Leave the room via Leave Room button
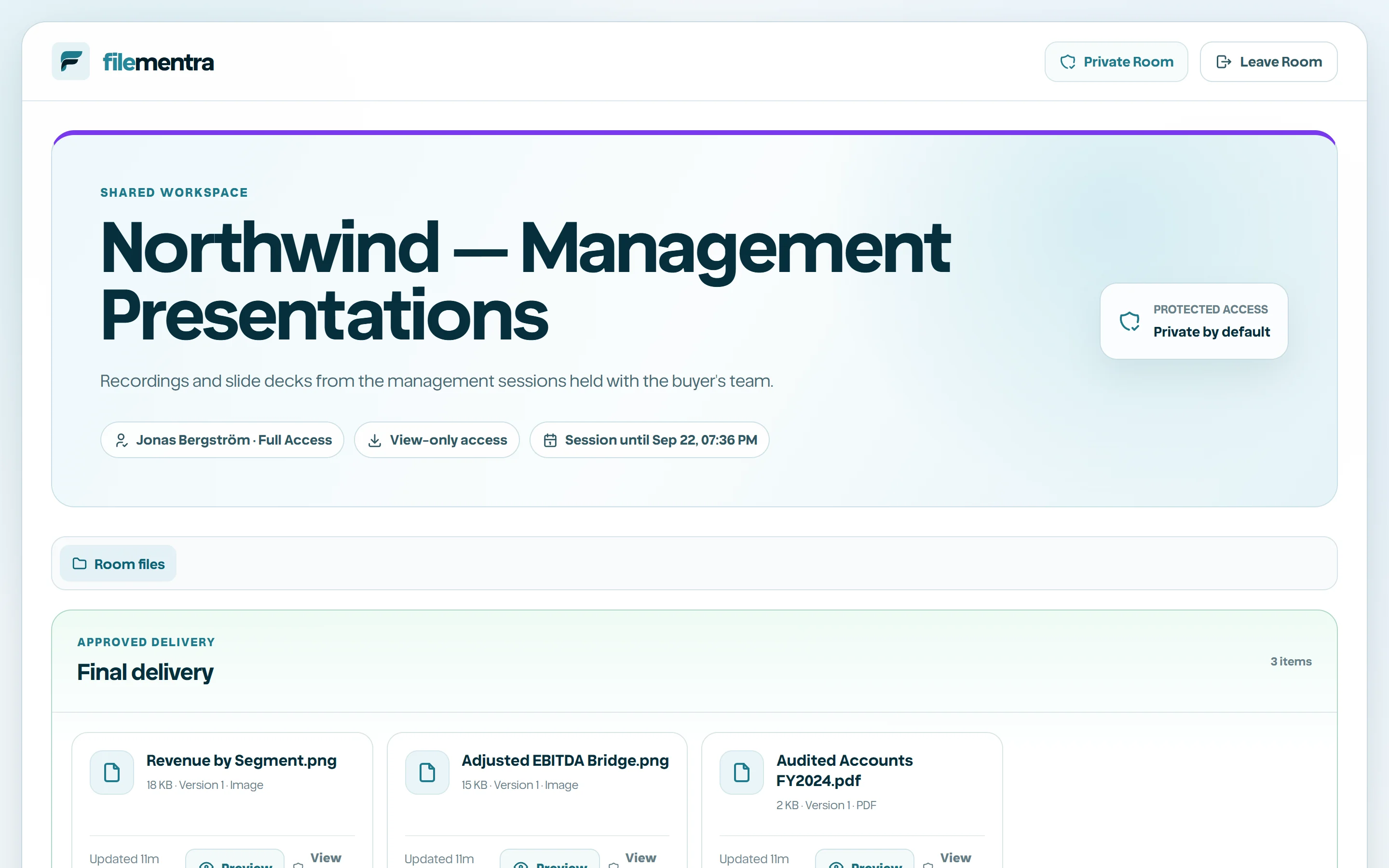 [x=1268, y=61]
